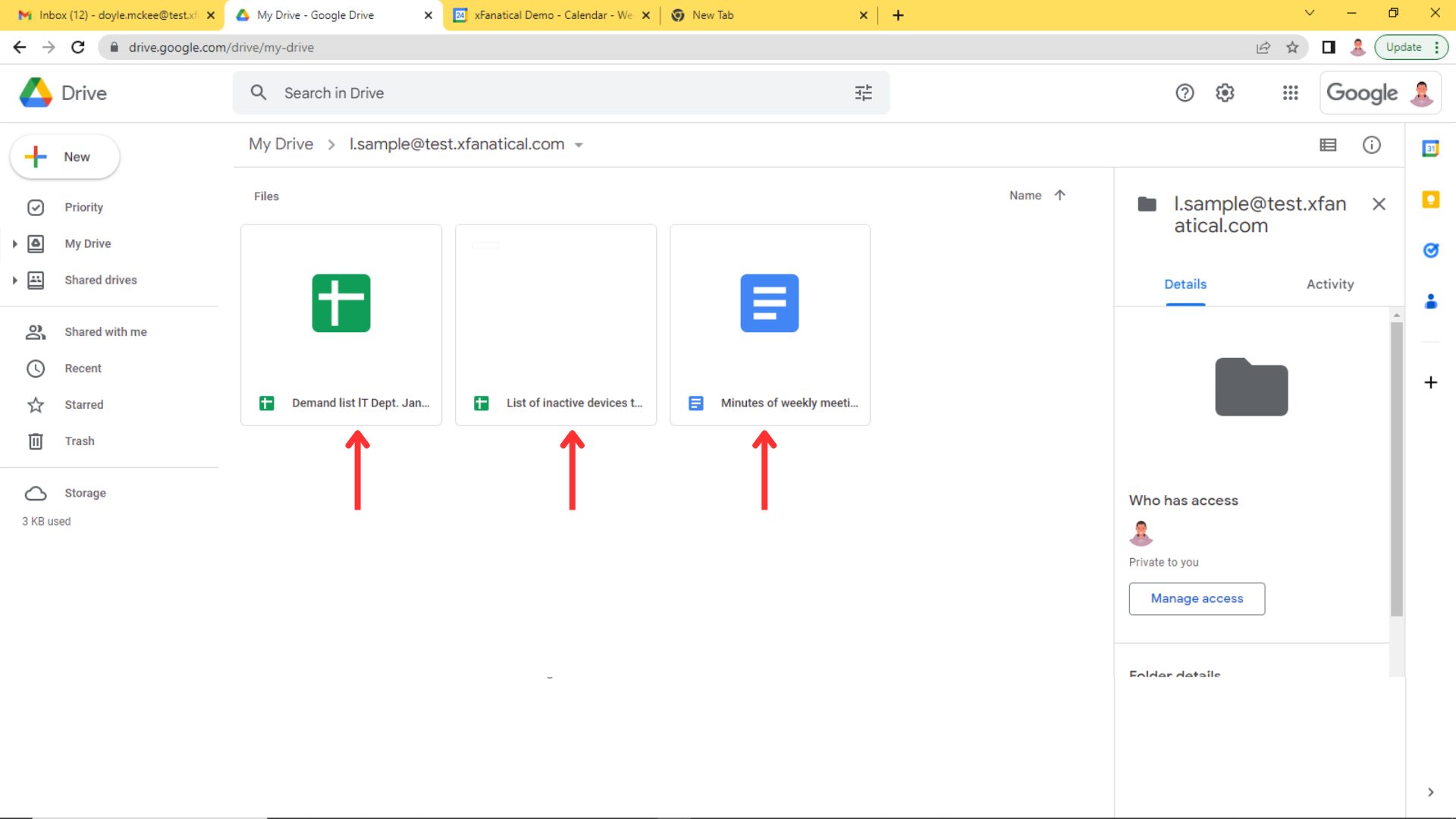Expand the My Drive tree item
The width and height of the screenshot is (1456, 819).
tap(14, 243)
